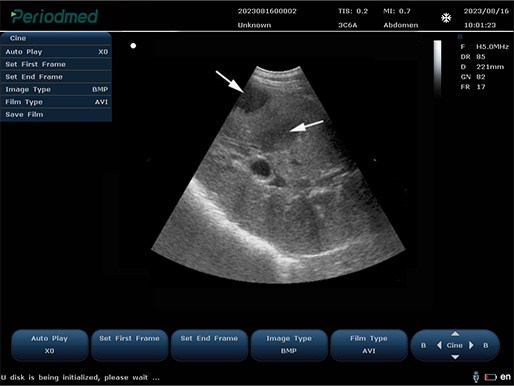Tap the bottom Image Type BMP button

pyautogui.click(x=289, y=345)
